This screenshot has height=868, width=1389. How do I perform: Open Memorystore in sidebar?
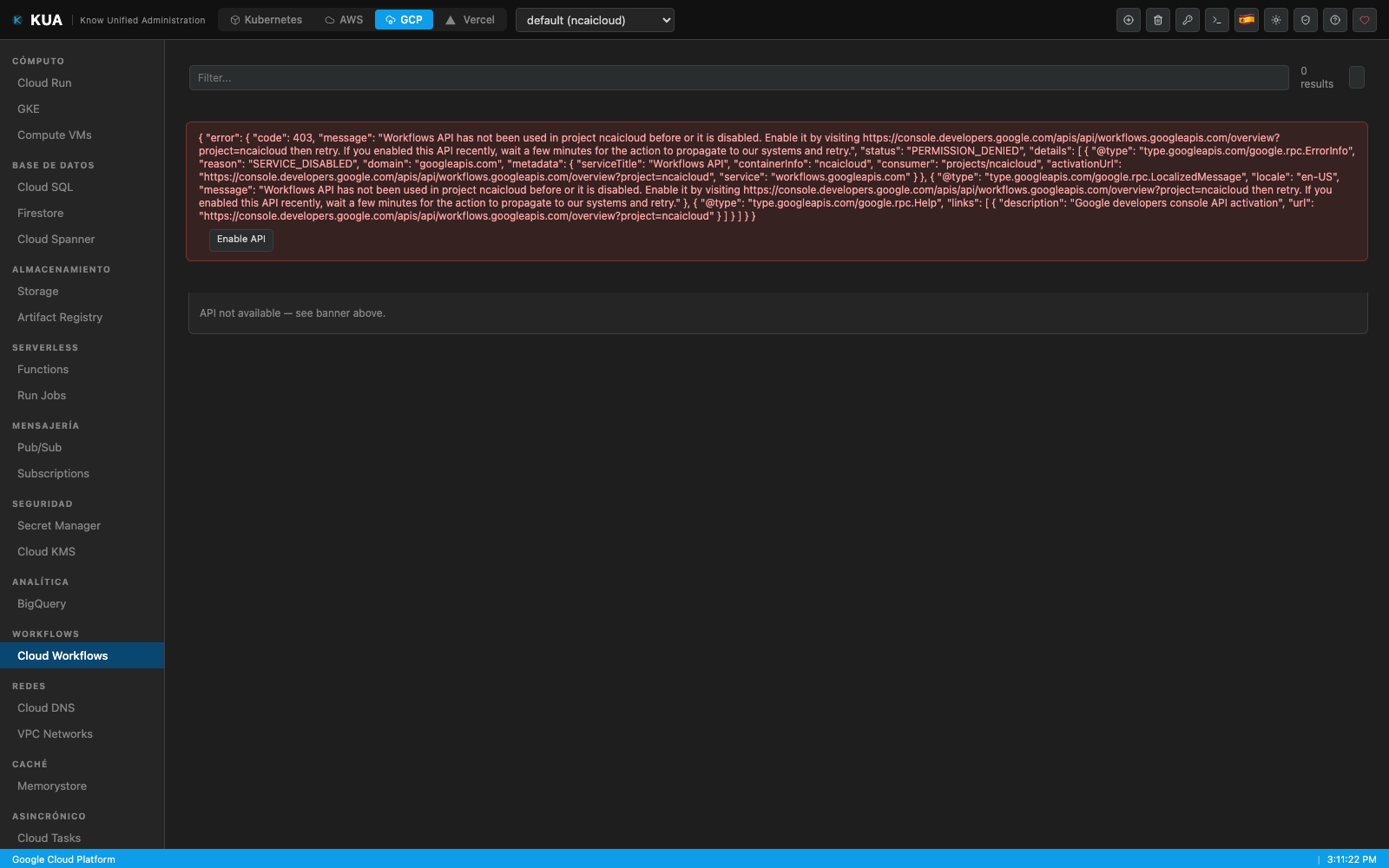pyautogui.click(x=82, y=786)
